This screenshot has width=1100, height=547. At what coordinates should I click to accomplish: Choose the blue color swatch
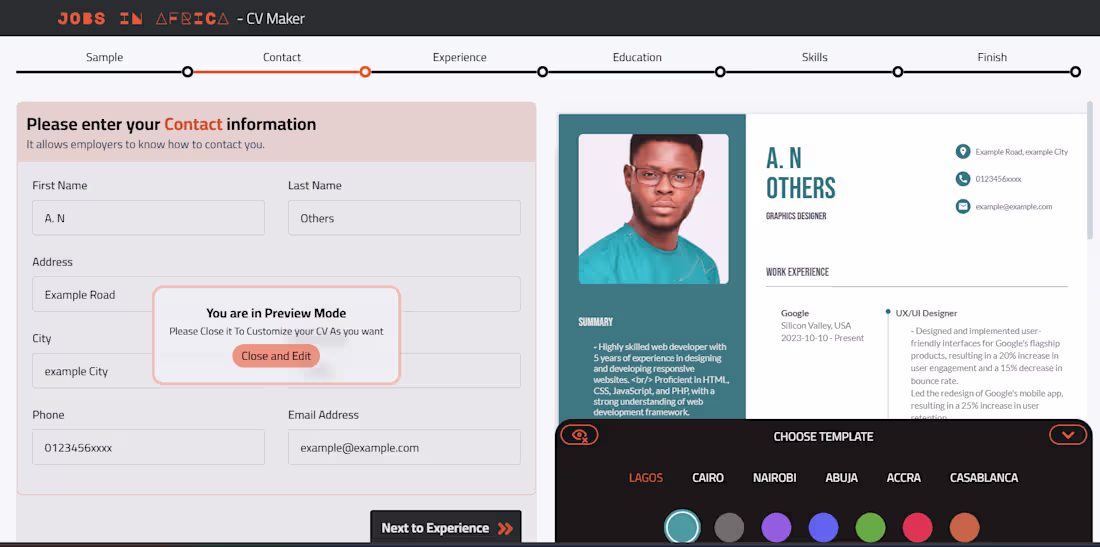pos(823,527)
